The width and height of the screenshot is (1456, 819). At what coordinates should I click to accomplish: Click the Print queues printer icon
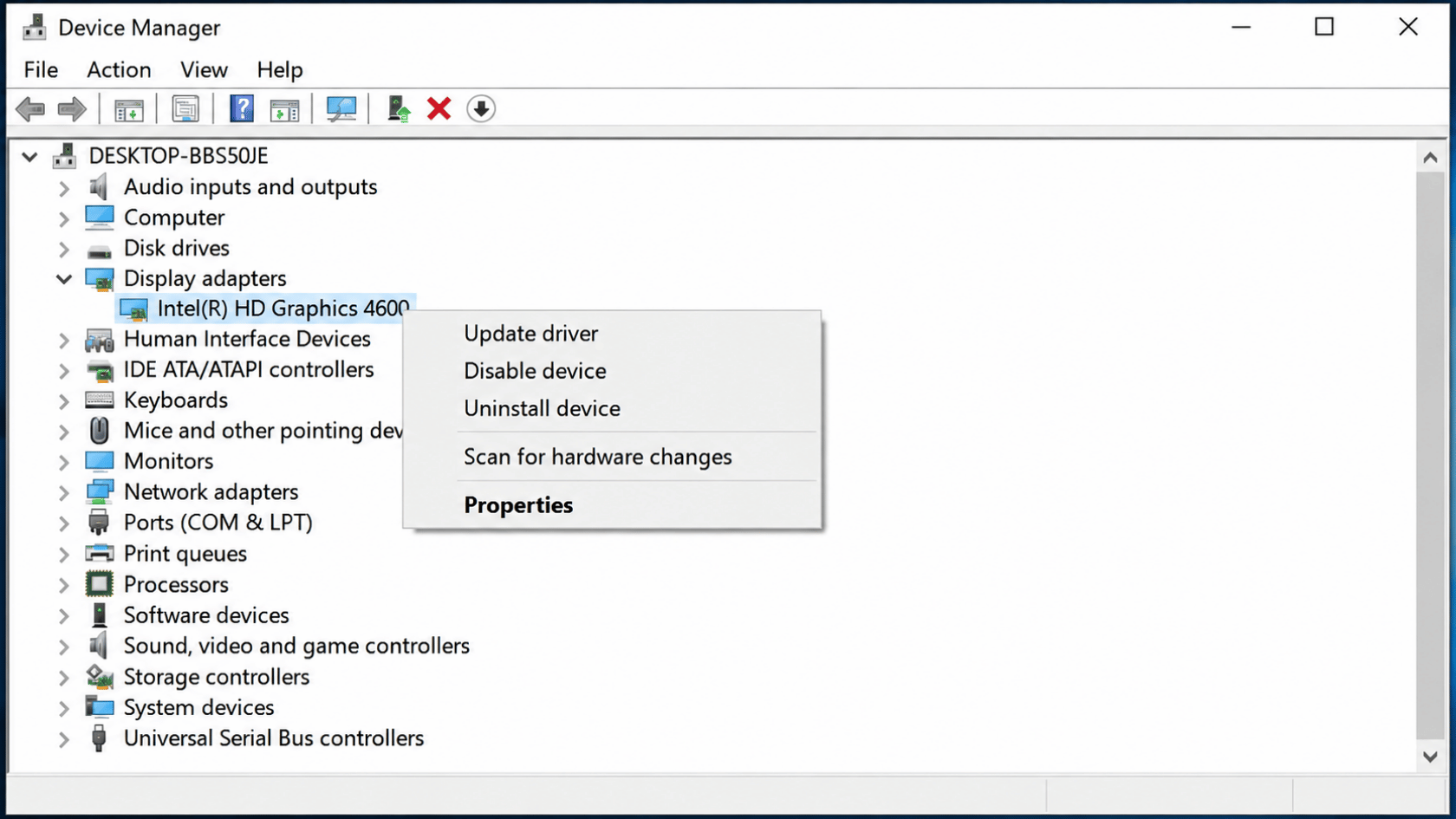click(100, 553)
